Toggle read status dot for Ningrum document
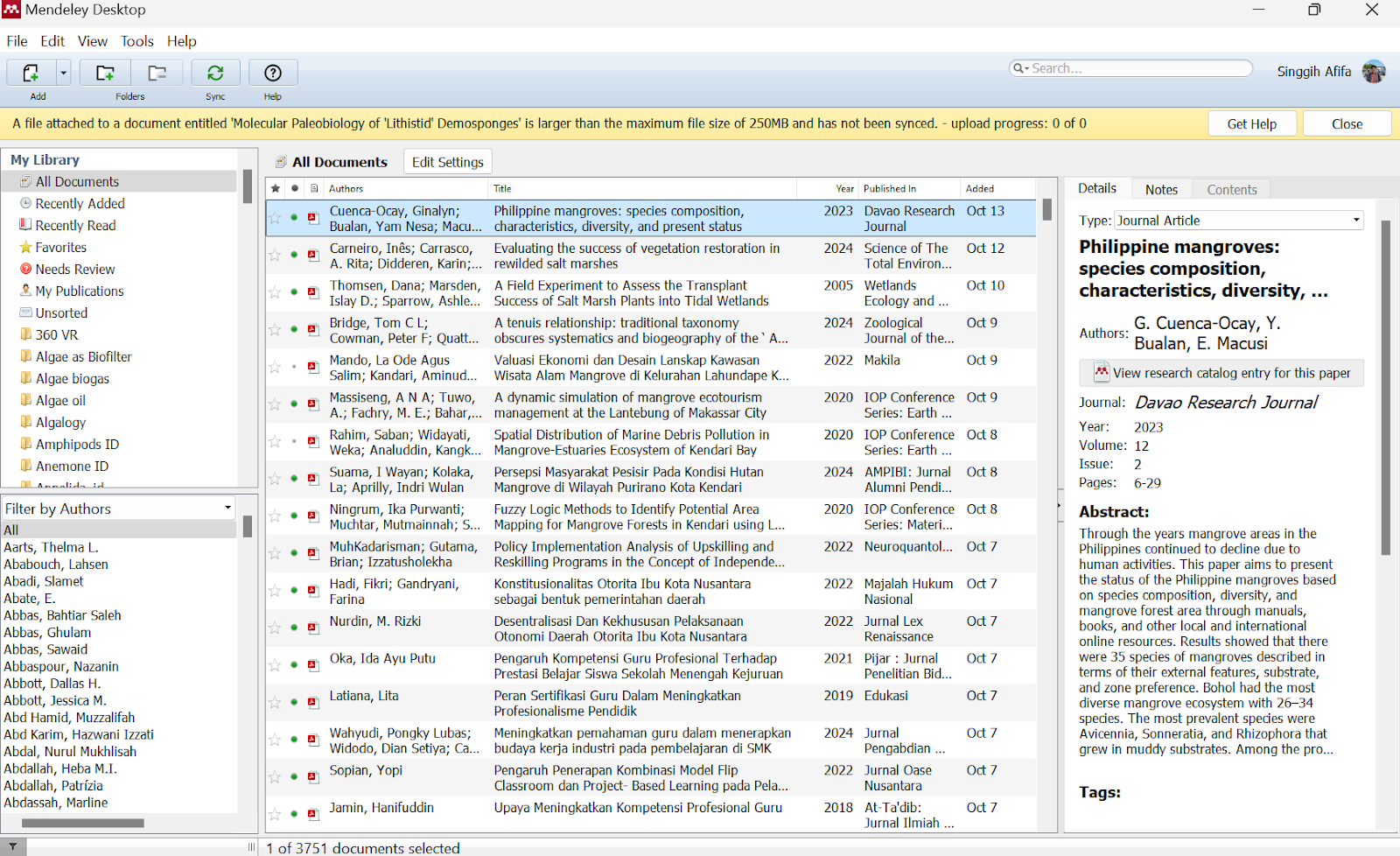Image resolution: width=1400 pixels, height=856 pixels. pyautogui.click(x=295, y=516)
